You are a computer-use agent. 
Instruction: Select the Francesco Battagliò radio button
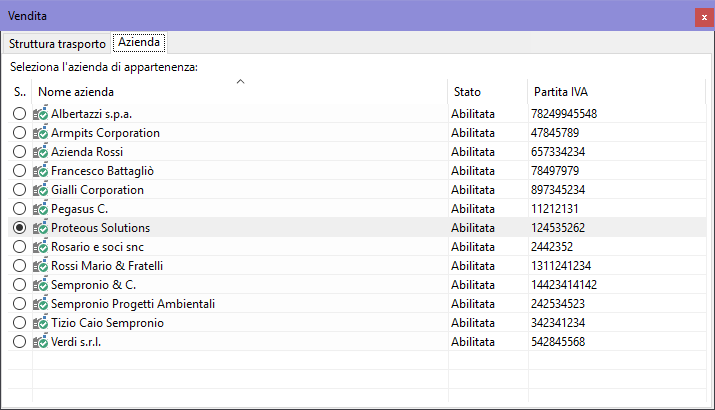click(x=20, y=171)
